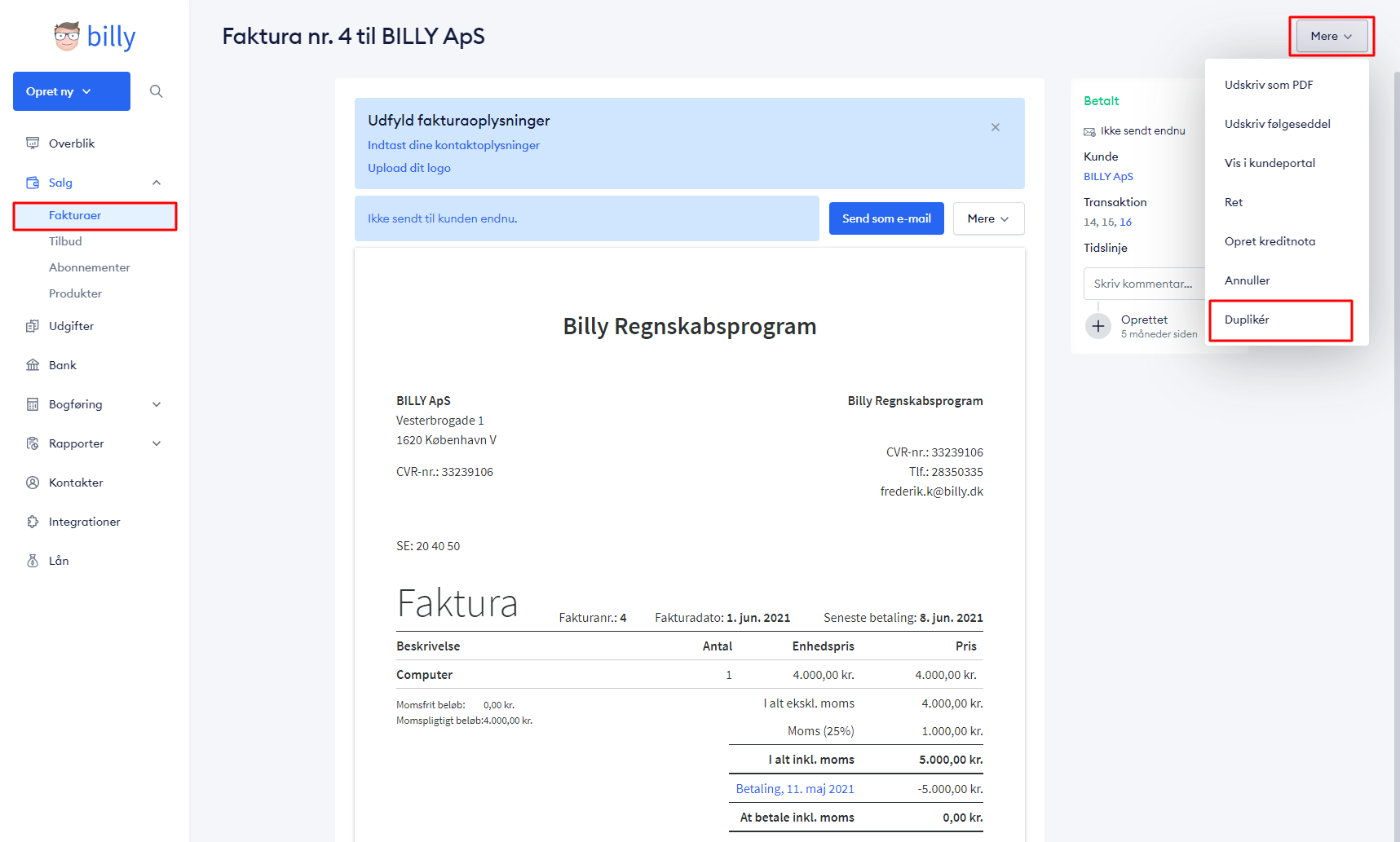Expand the Bogføring section chevron
The height and width of the screenshot is (842, 1400).
(x=157, y=404)
